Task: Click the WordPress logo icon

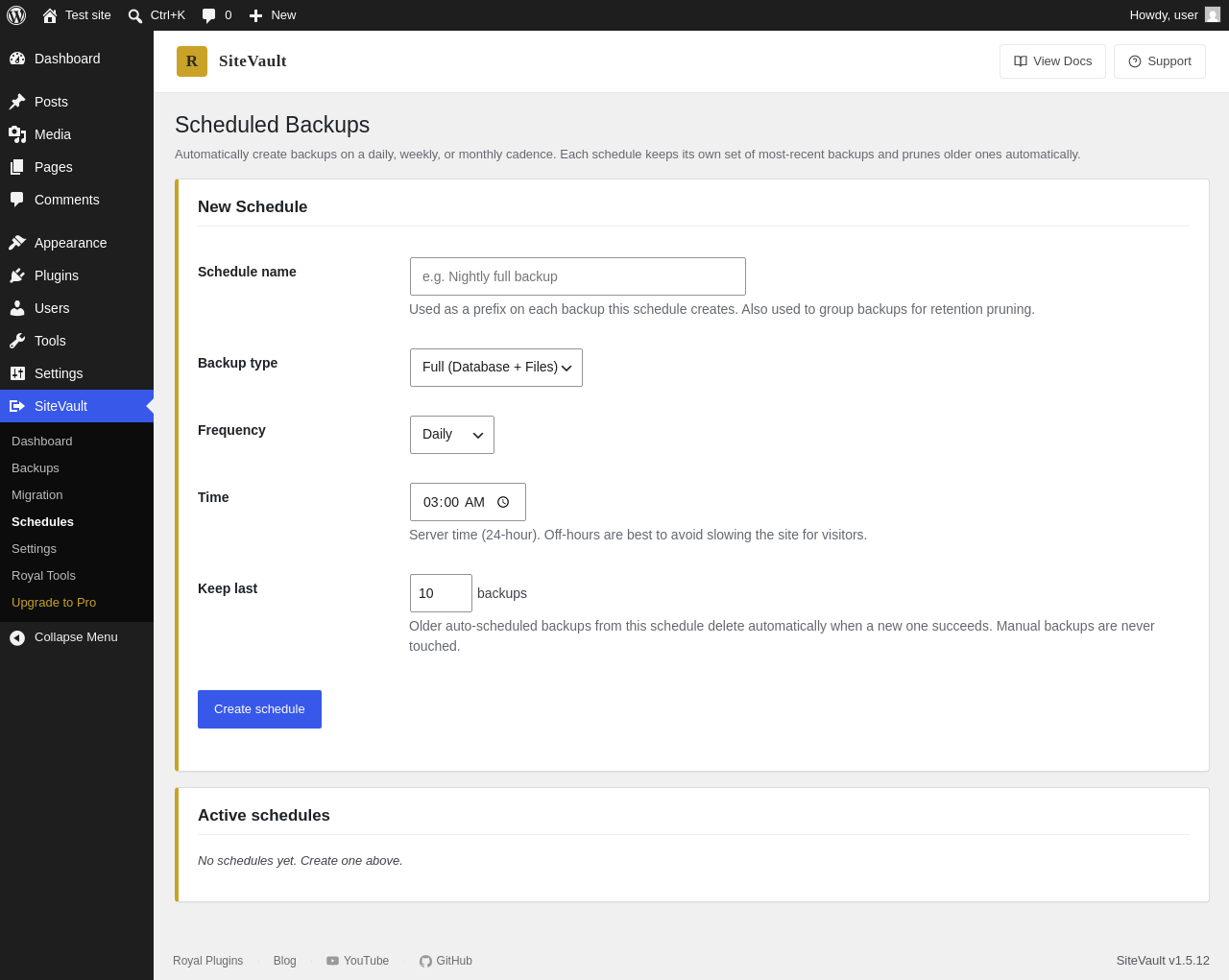Action: tap(16, 15)
